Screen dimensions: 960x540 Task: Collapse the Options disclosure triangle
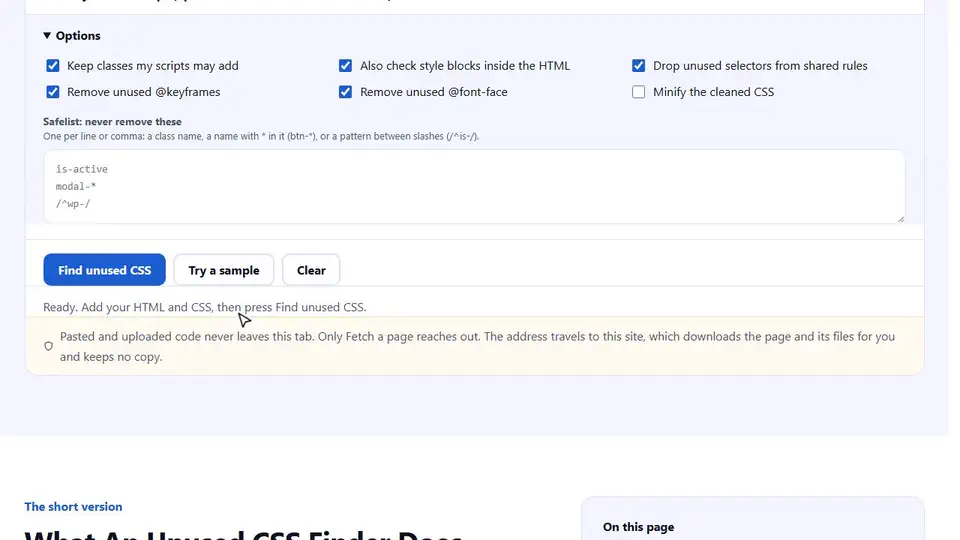pos(47,36)
